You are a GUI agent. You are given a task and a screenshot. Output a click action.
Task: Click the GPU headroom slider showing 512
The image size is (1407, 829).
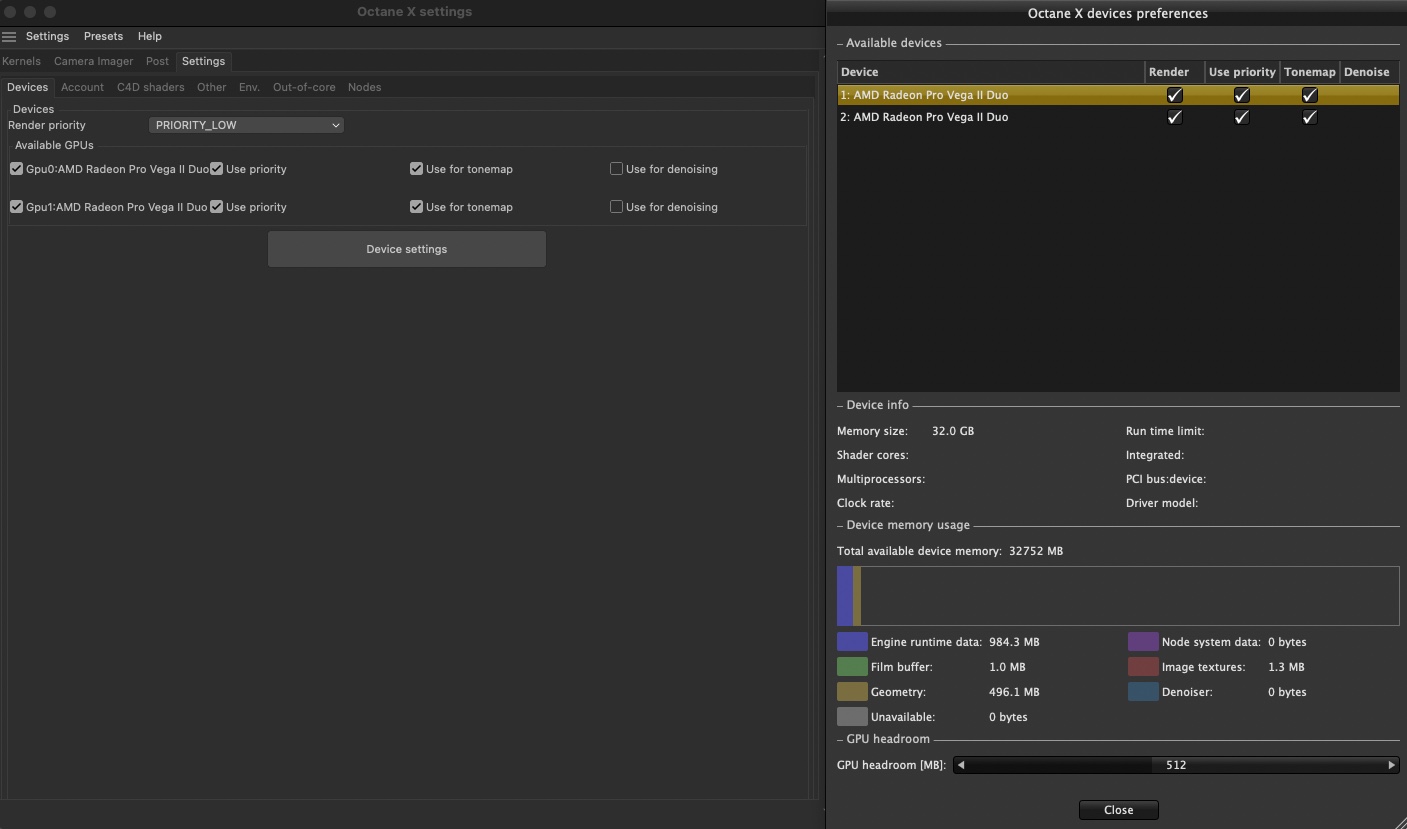1176,765
